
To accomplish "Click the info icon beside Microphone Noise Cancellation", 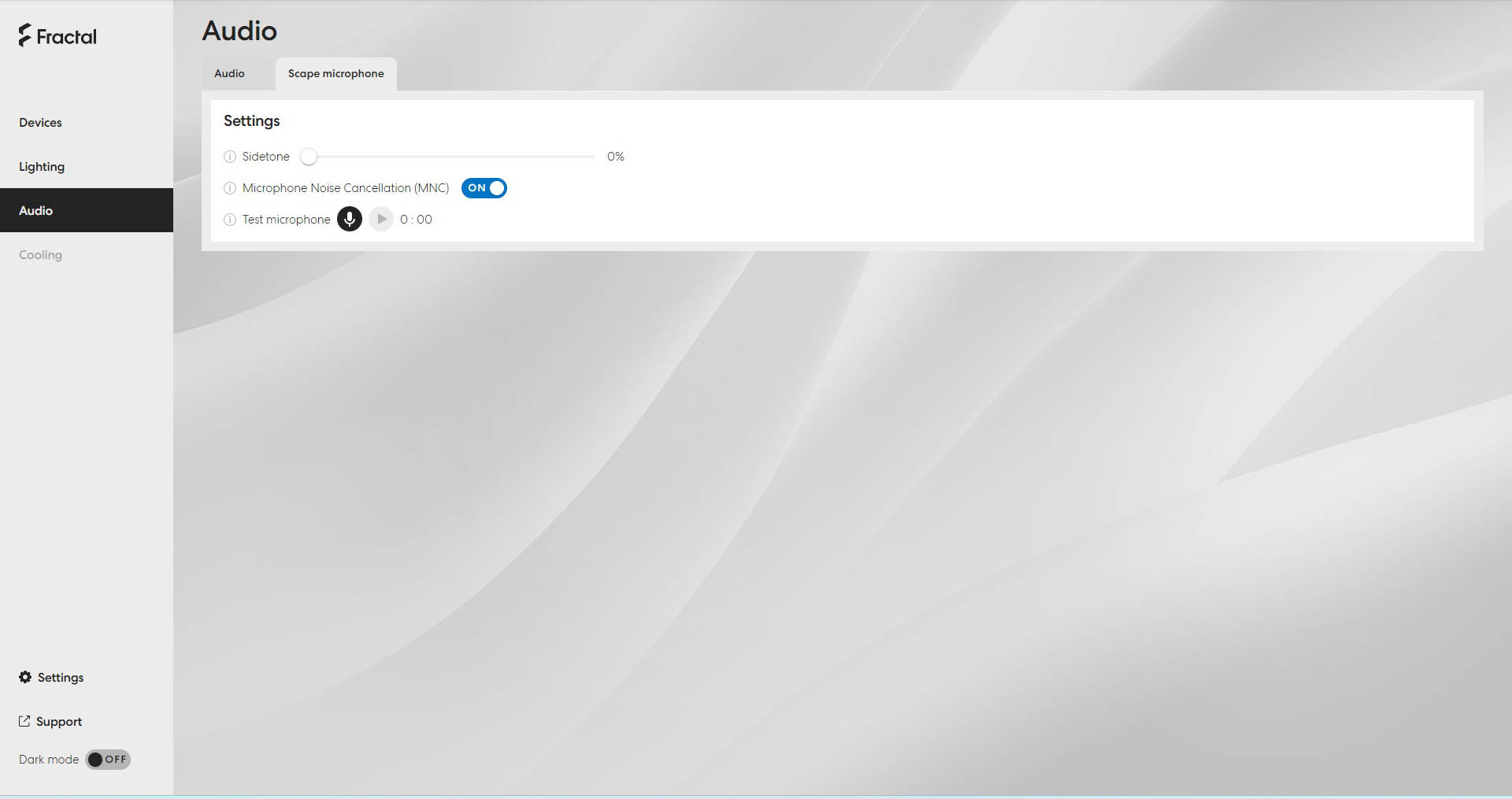I will 230,188.
